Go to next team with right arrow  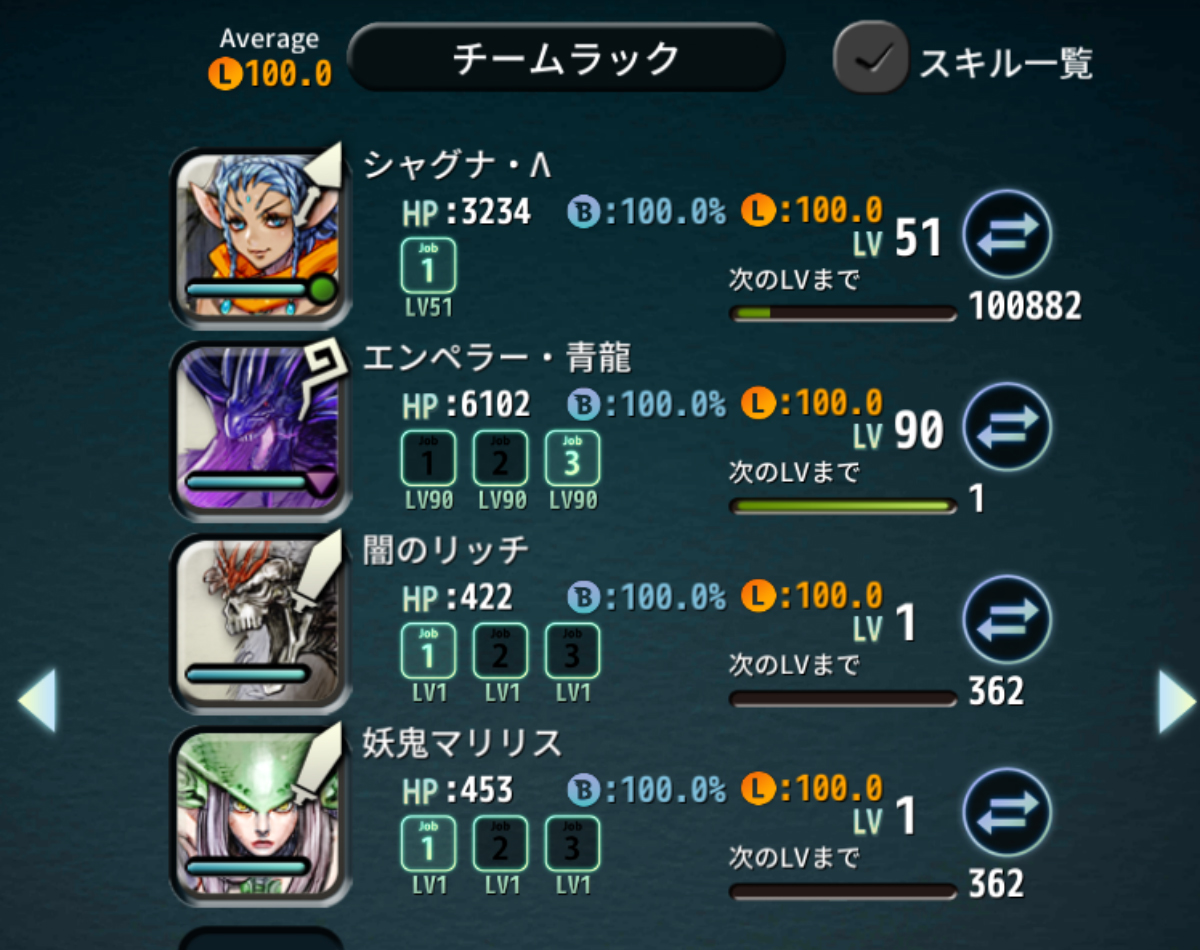tap(1177, 702)
